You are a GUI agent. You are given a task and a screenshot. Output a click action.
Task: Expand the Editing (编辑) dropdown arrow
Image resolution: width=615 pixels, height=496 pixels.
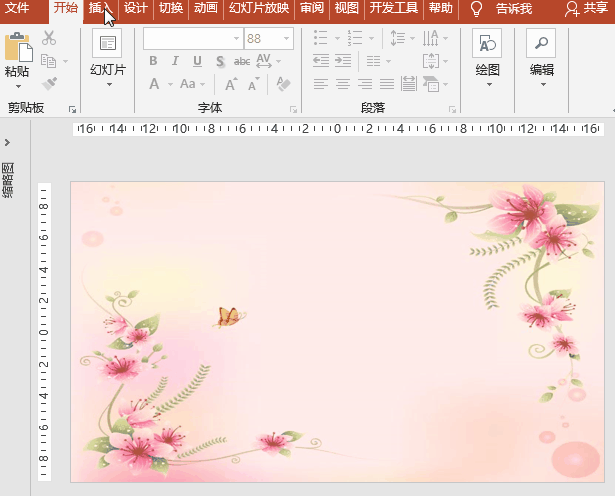coord(543,84)
